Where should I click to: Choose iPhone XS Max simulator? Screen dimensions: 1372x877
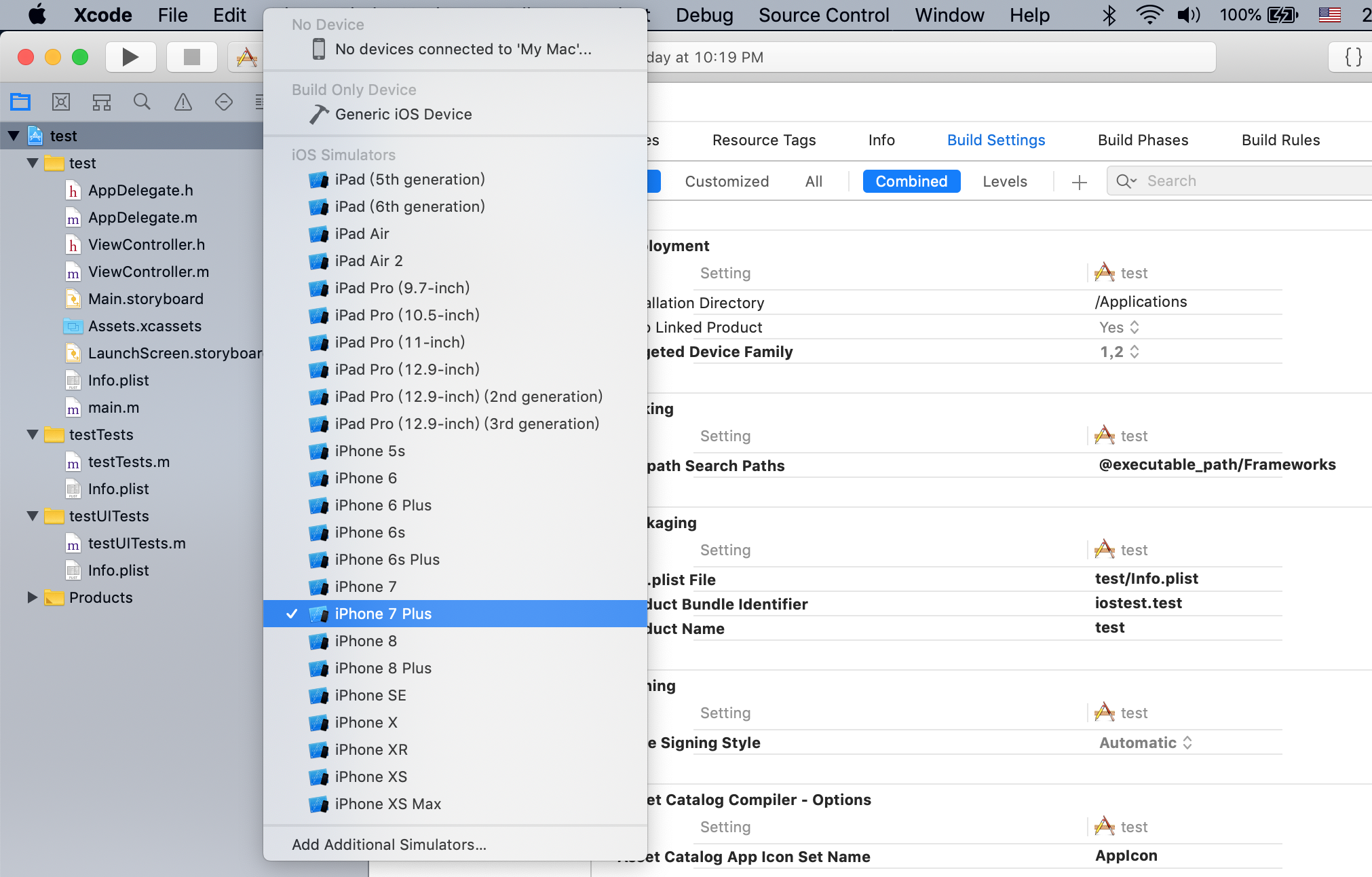click(387, 804)
